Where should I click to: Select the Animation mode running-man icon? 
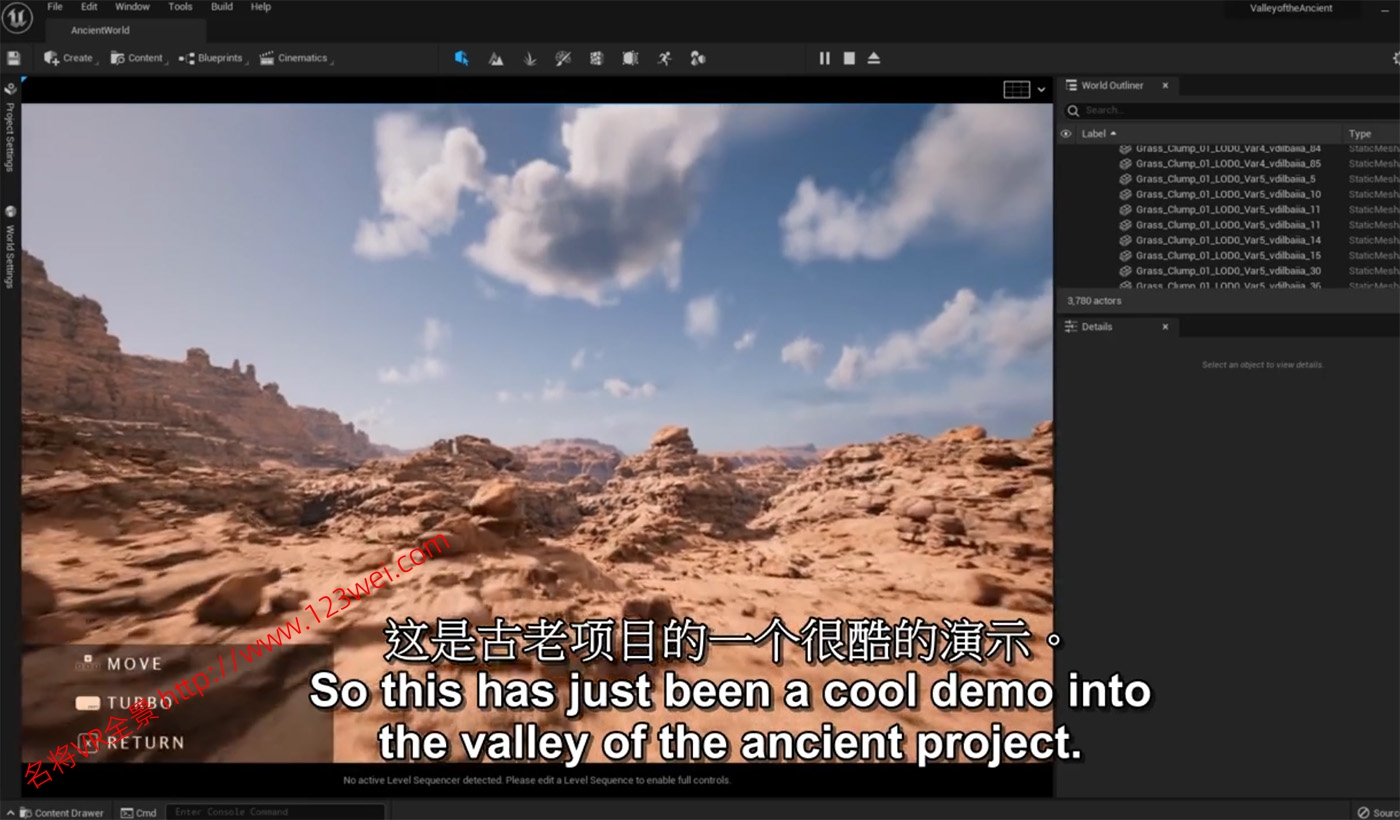[x=664, y=58]
